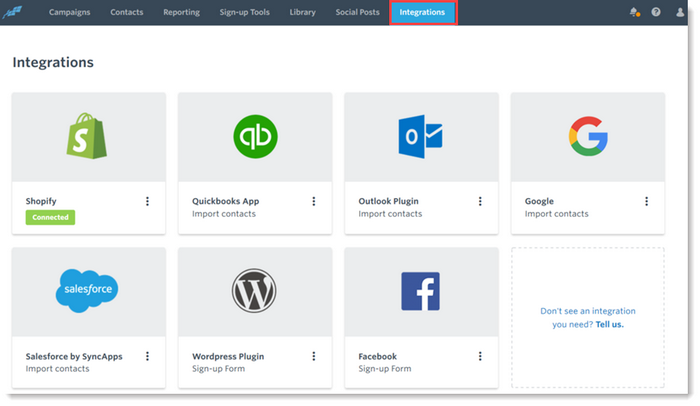This screenshot has width=700, height=406.
Task: Click the green Connected badge on Shopify
Action: 50,218
